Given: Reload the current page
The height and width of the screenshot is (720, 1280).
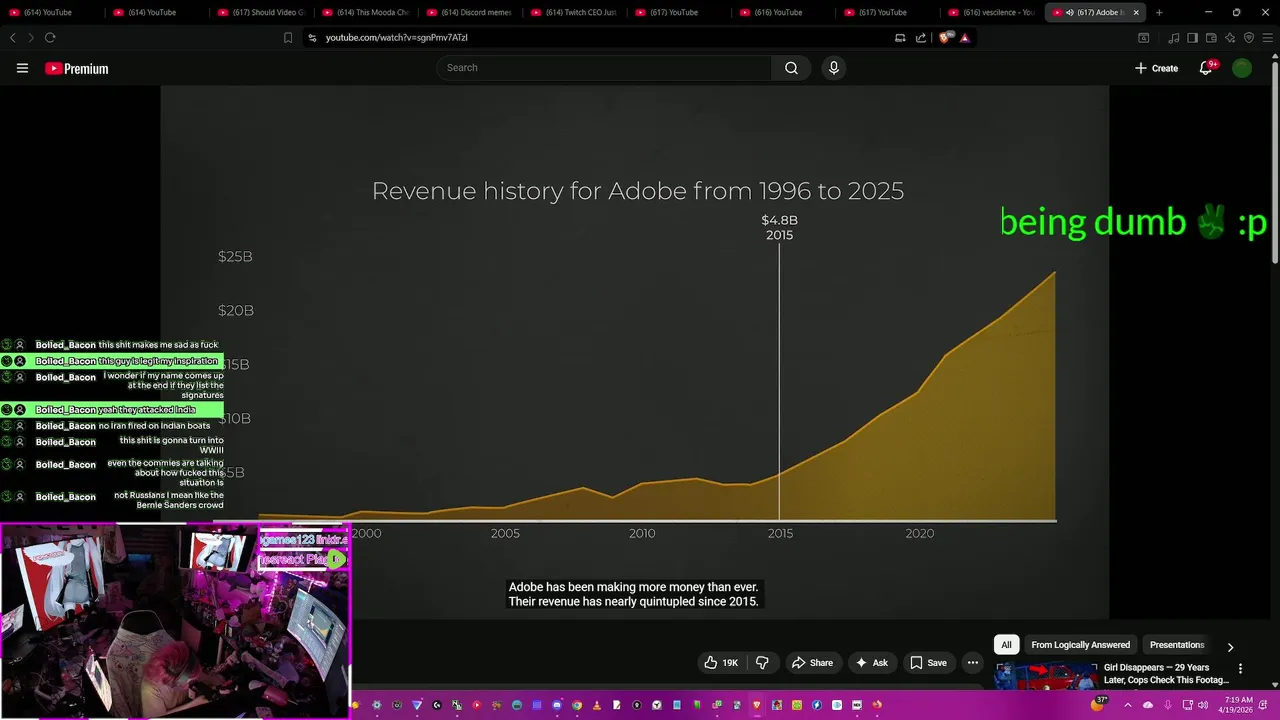Looking at the screenshot, I should 50,37.
